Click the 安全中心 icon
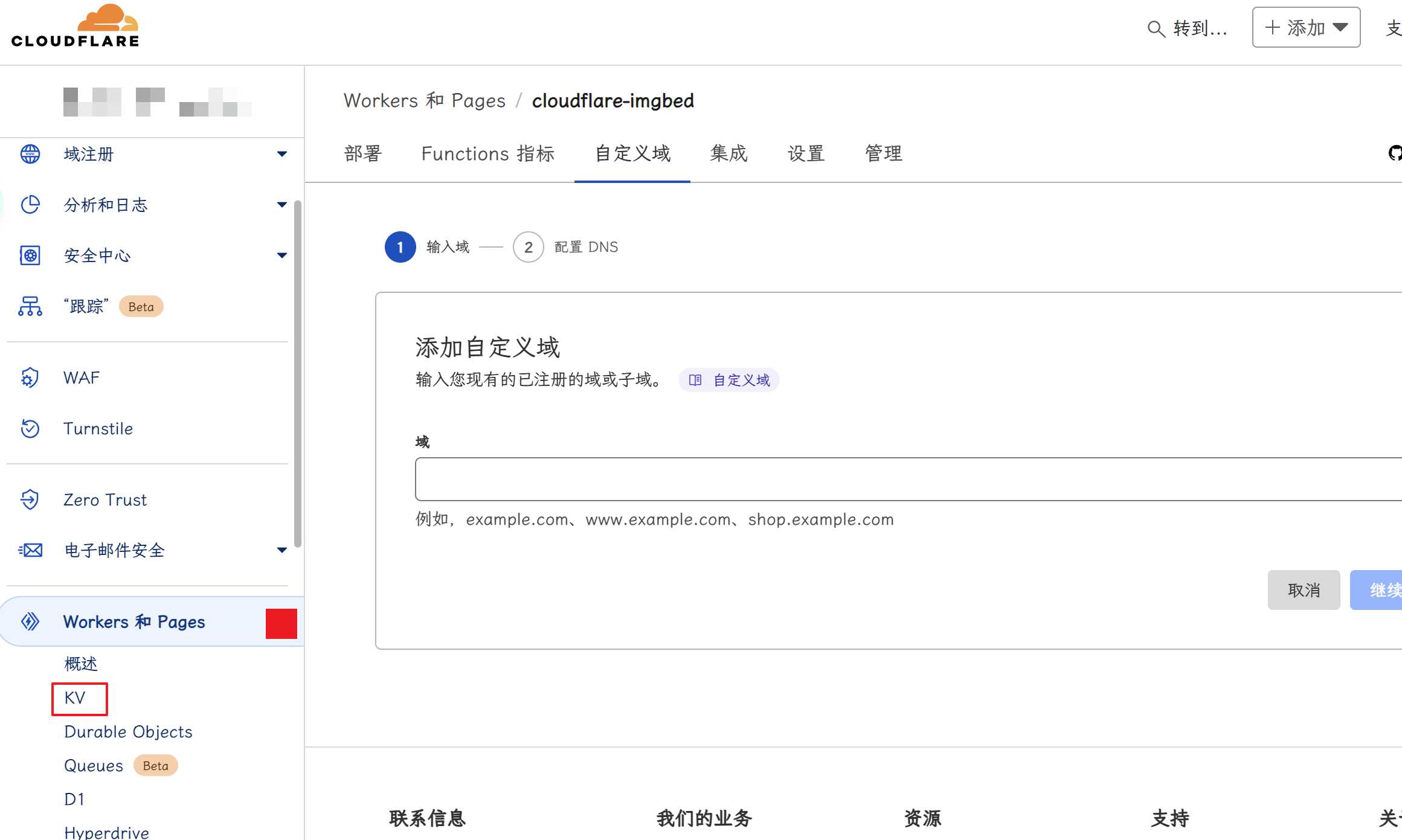The height and width of the screenshot is (840, 1402). tap(30, 255)
